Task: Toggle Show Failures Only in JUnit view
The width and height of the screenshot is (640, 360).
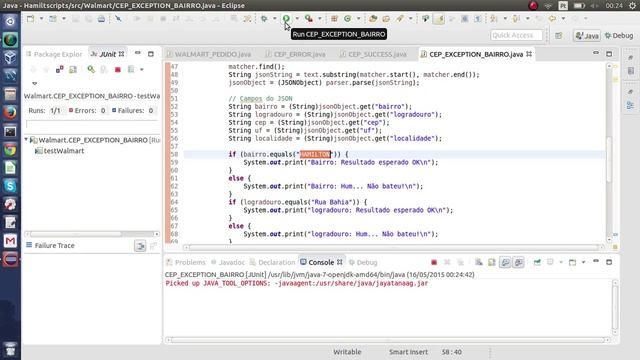Action: point(60,69)
